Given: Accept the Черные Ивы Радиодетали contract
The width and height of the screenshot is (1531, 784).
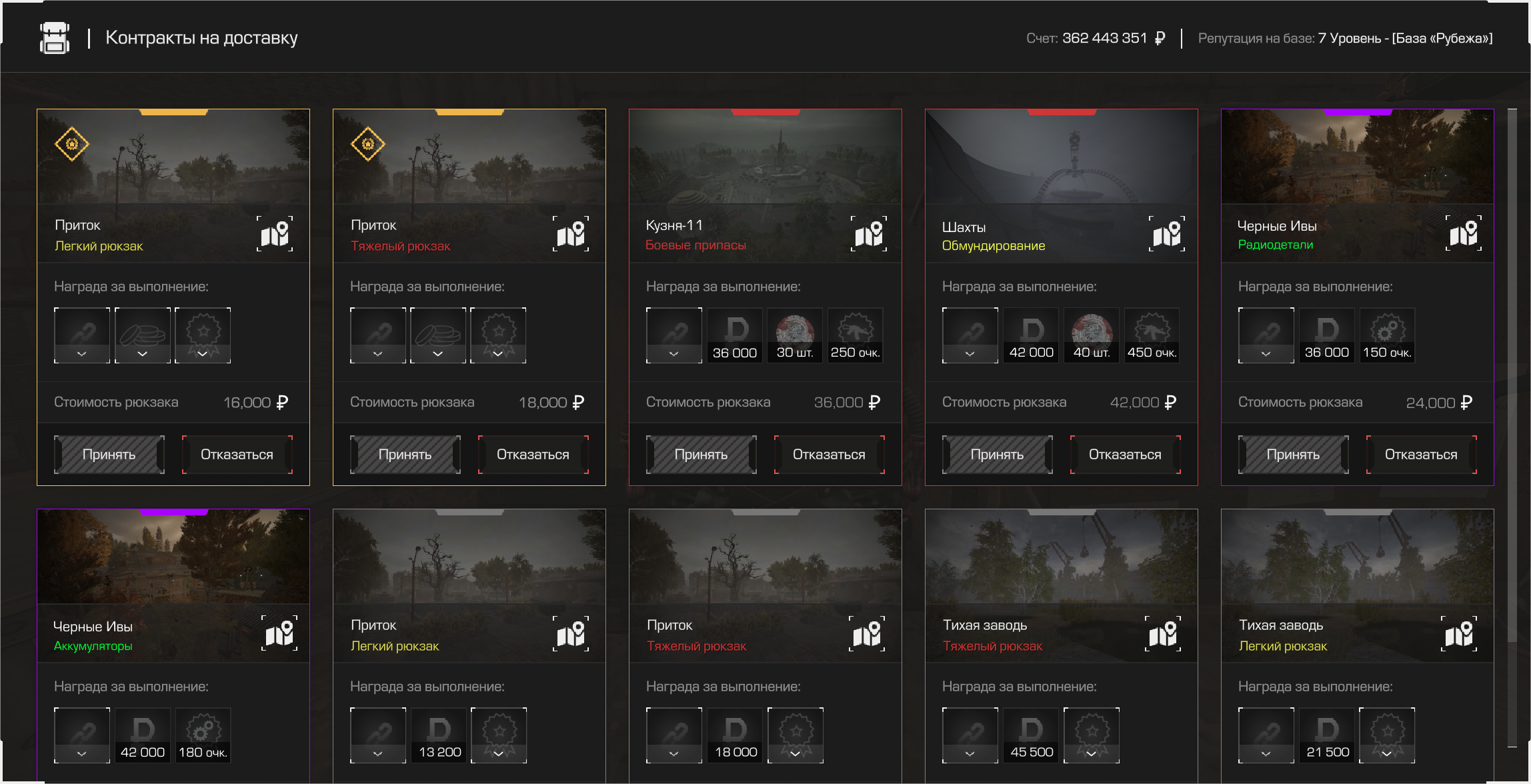Looking at the screenshot, I should coord(1293,455).
